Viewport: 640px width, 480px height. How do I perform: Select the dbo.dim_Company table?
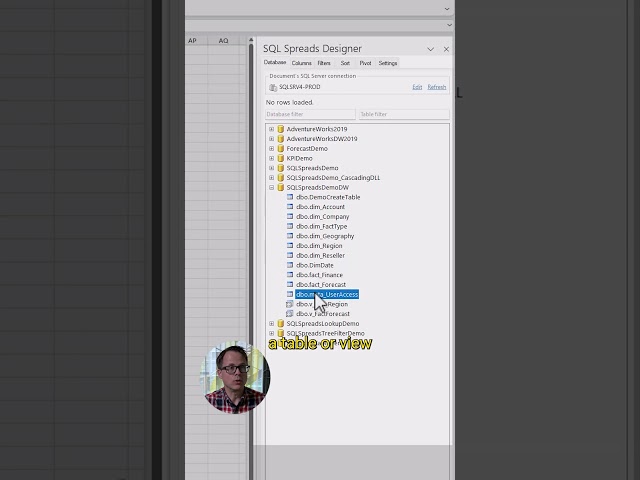(x=322, y=217)
